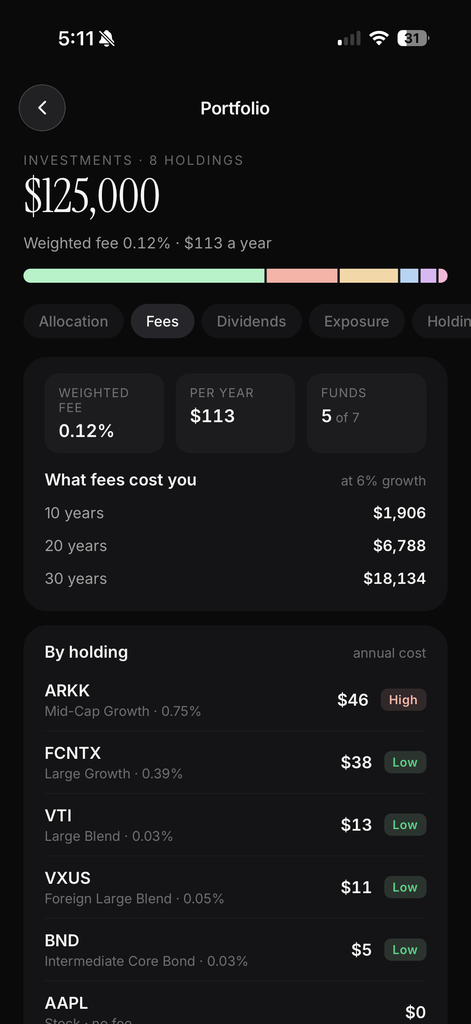Open the FCNTX holding row

(235, 762)
